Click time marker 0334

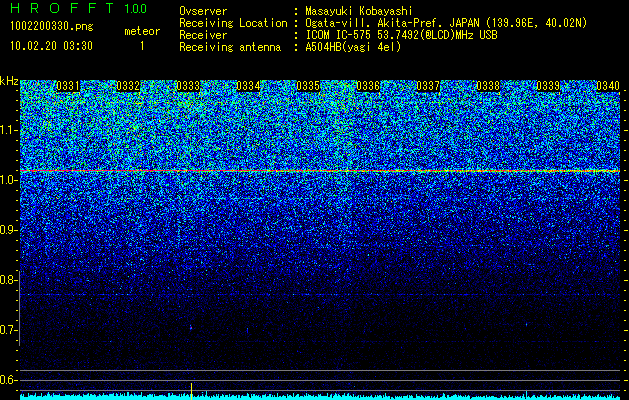point(248,86)
